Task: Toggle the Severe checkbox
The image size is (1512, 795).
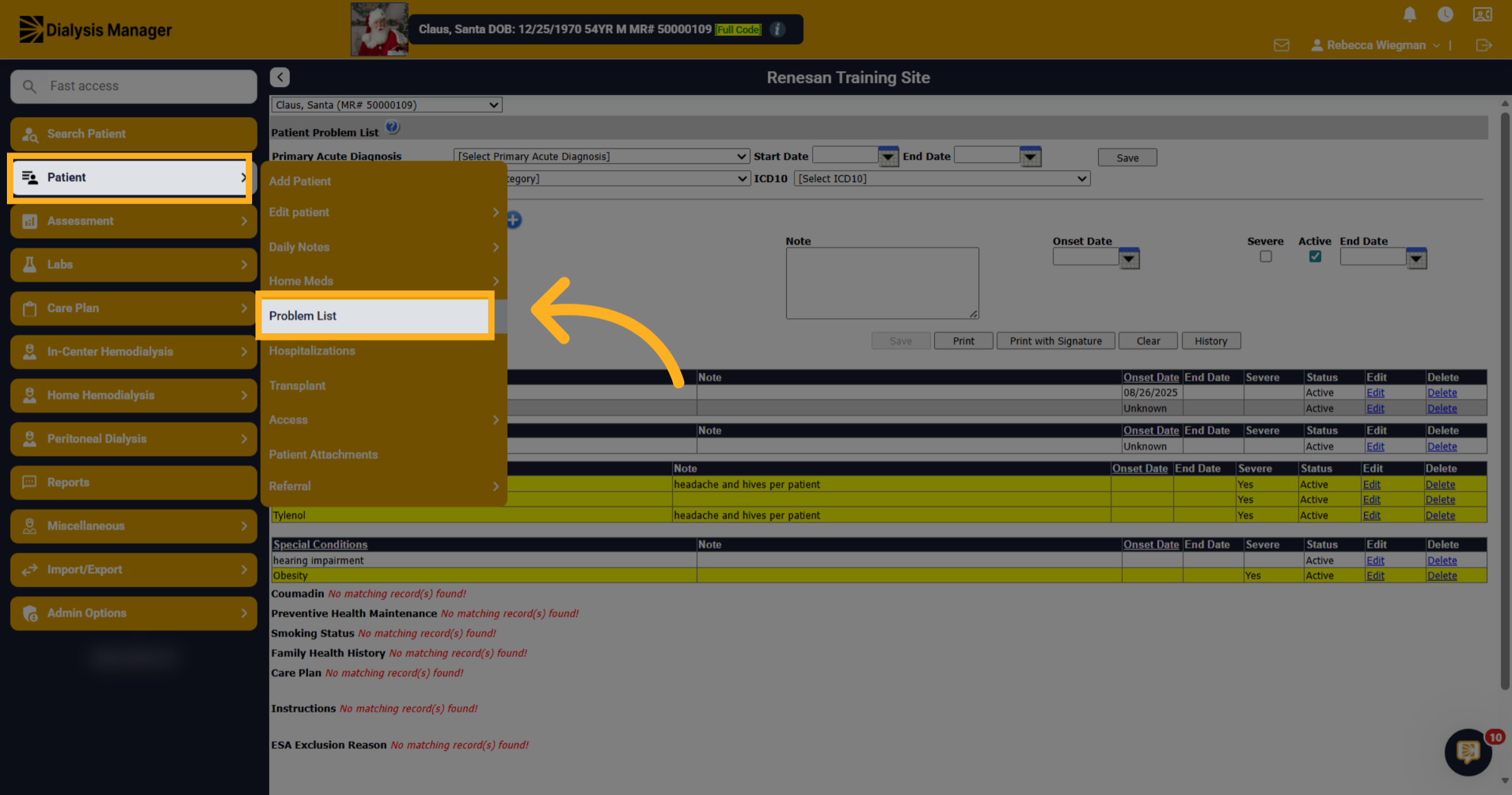Action: (1266, 256)
